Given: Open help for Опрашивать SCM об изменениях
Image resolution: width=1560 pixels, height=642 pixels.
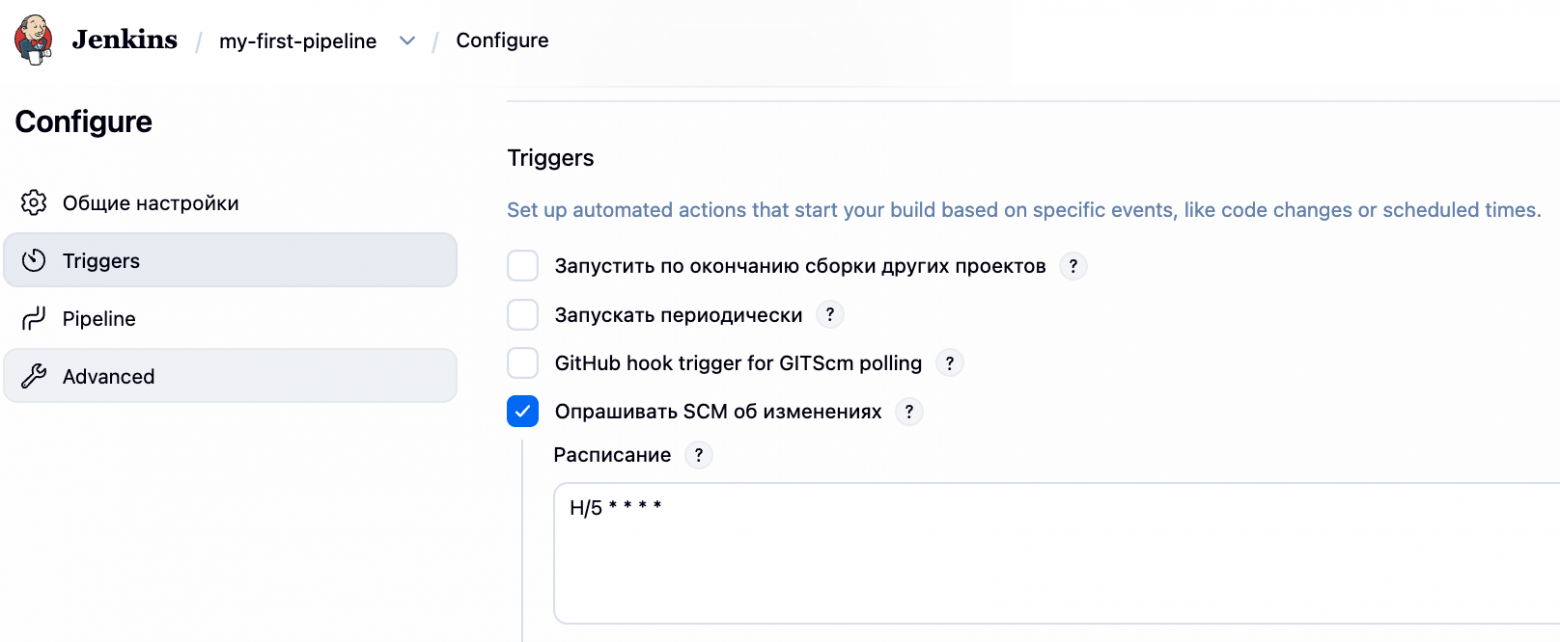Looking at the screenshot, I should tap(909, 411).
